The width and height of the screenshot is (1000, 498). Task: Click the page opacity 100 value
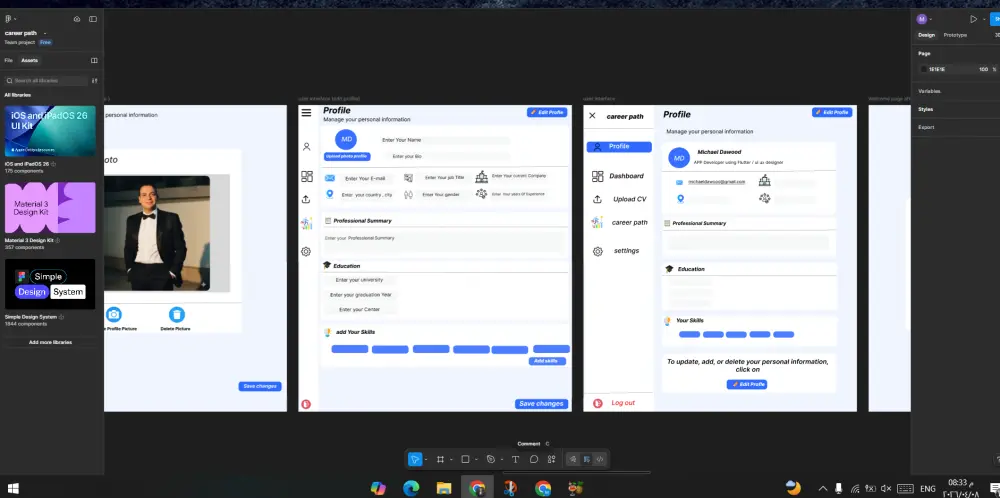coord(983,69)
